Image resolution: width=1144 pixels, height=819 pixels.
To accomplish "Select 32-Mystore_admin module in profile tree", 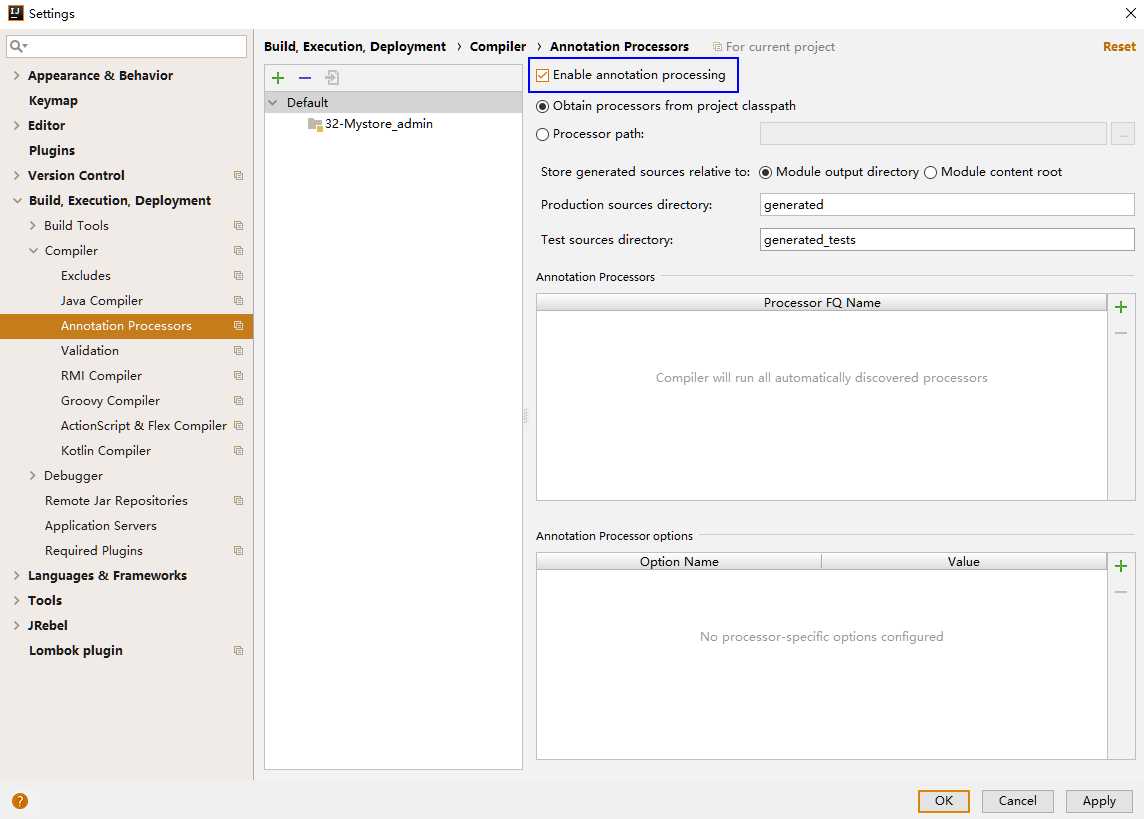I will pyautogui.click(x=379, y=124).
